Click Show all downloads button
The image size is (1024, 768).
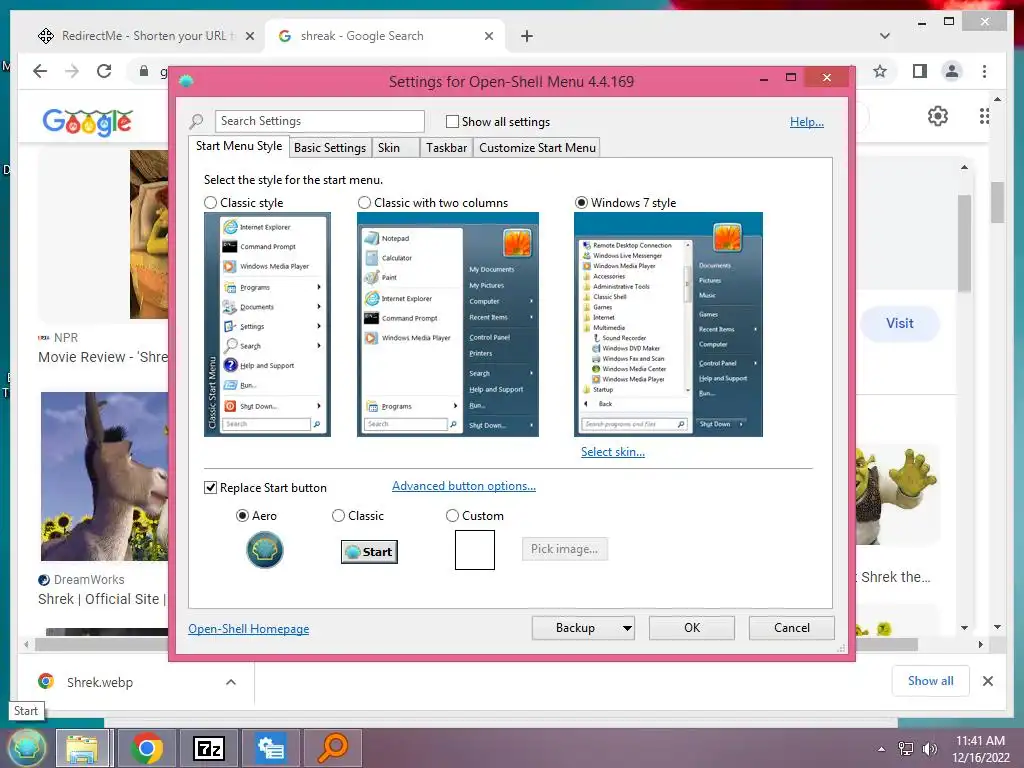(930, 681)
